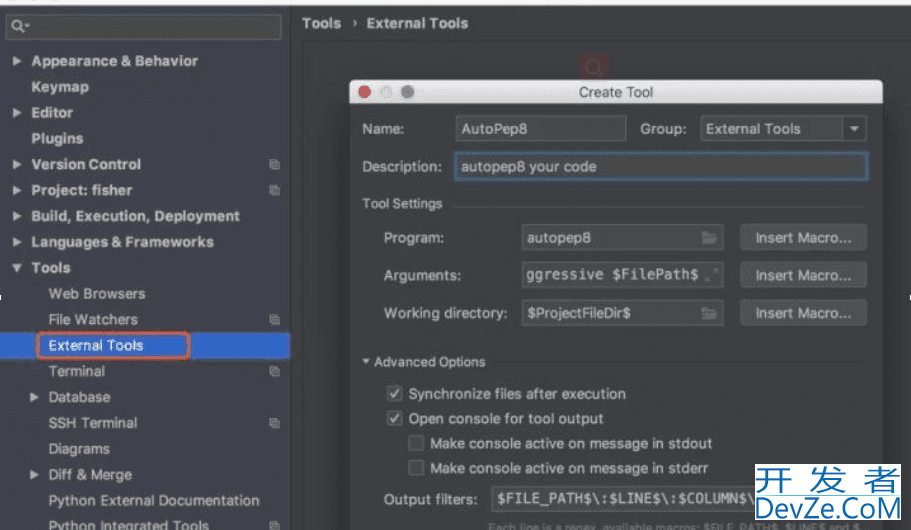Click the Program field containing autopep8

[x=622, y=238]
